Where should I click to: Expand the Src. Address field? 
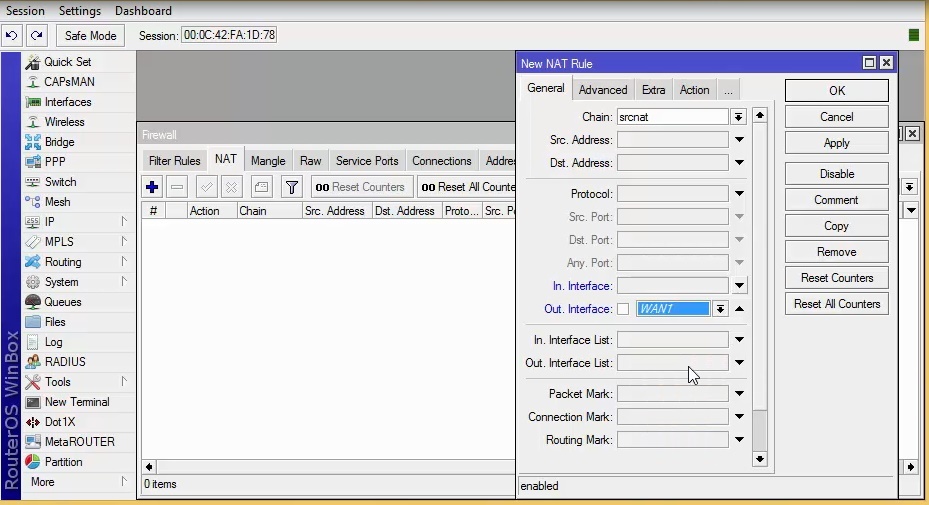pyautogui.click(x=739, y=140)
